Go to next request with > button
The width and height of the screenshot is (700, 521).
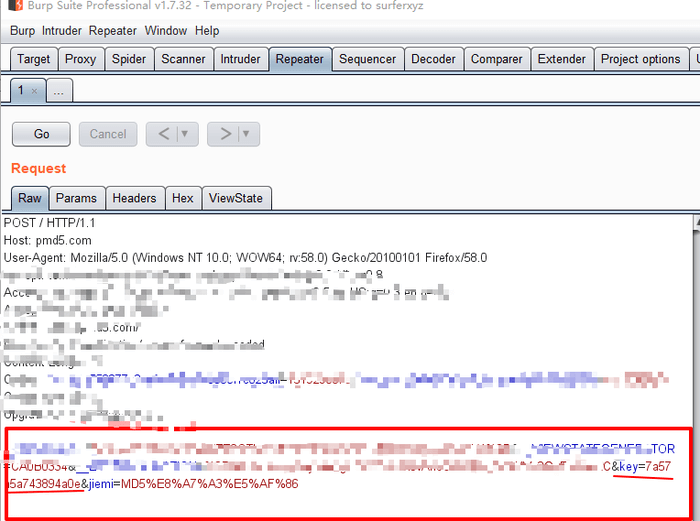click(225, 134)
